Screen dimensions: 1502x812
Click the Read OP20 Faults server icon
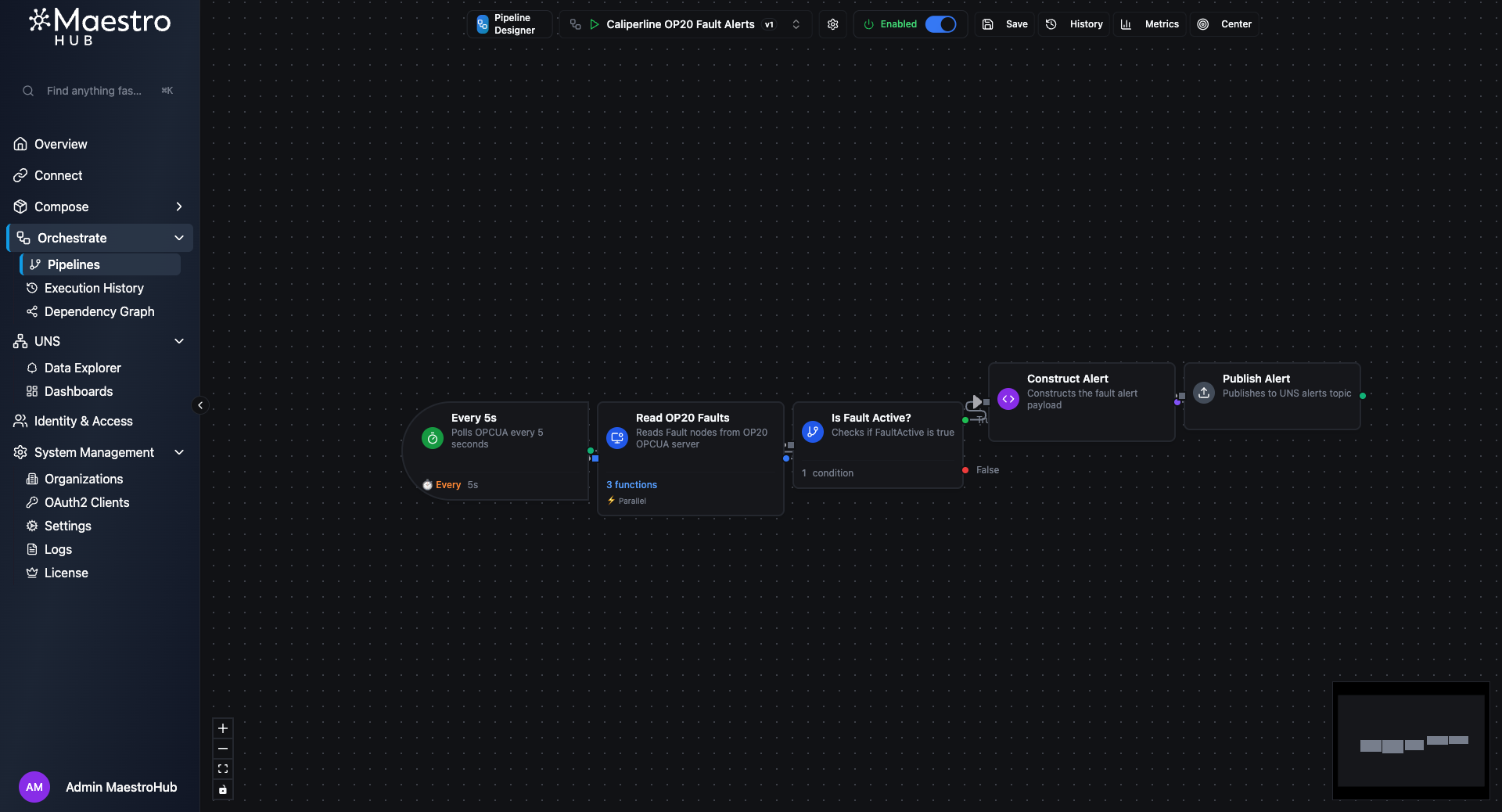(x=616, y=438)
